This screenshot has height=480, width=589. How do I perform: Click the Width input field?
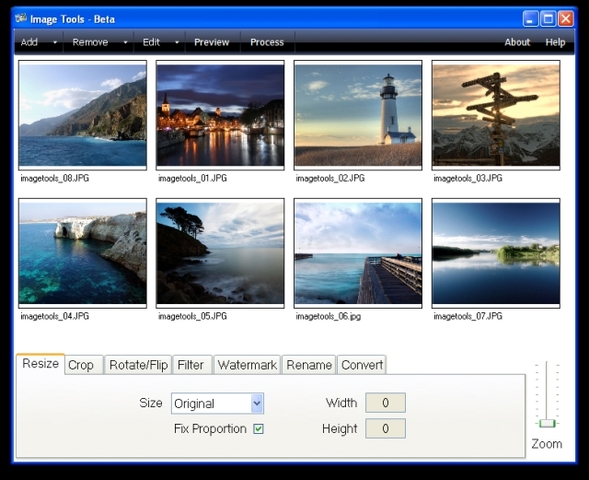385,403
